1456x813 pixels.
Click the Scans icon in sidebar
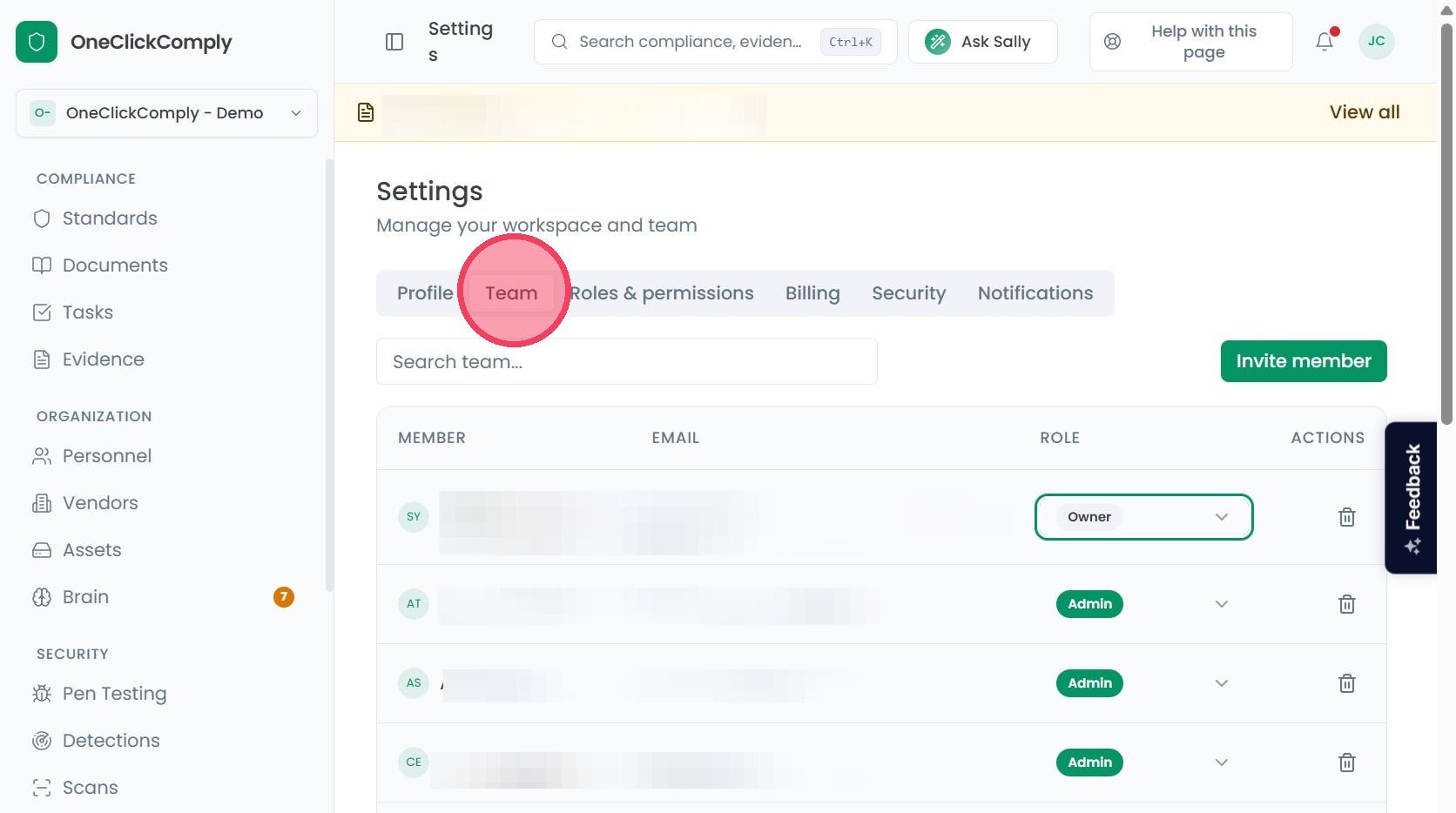pos(42,788)
